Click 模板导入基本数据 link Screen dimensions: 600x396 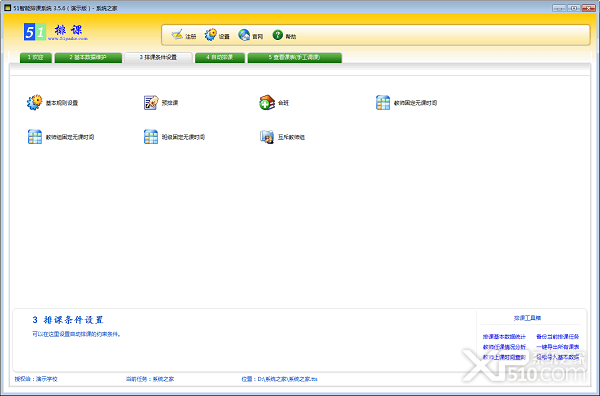coord(558,357)
